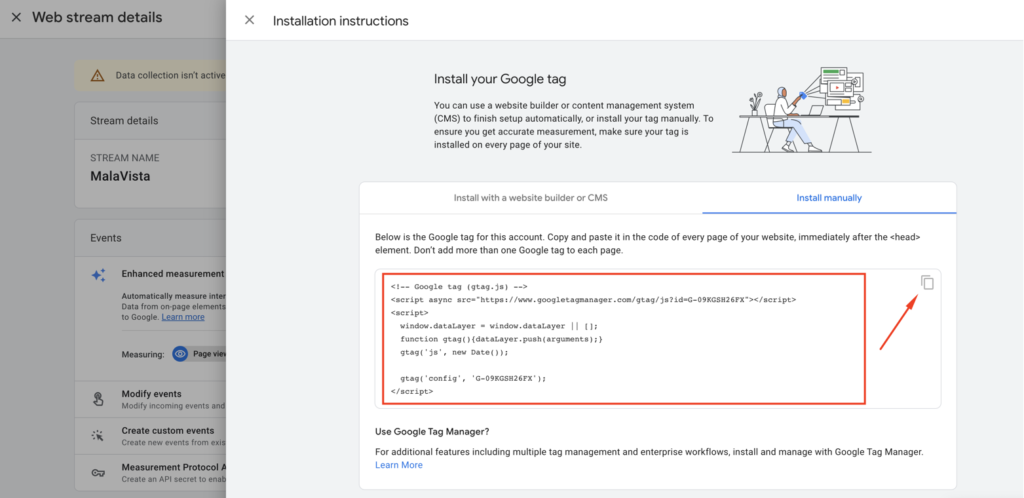Click the window.dataLayer code line
Viewport: 1024px width, 498px height.
coord(499,326)
